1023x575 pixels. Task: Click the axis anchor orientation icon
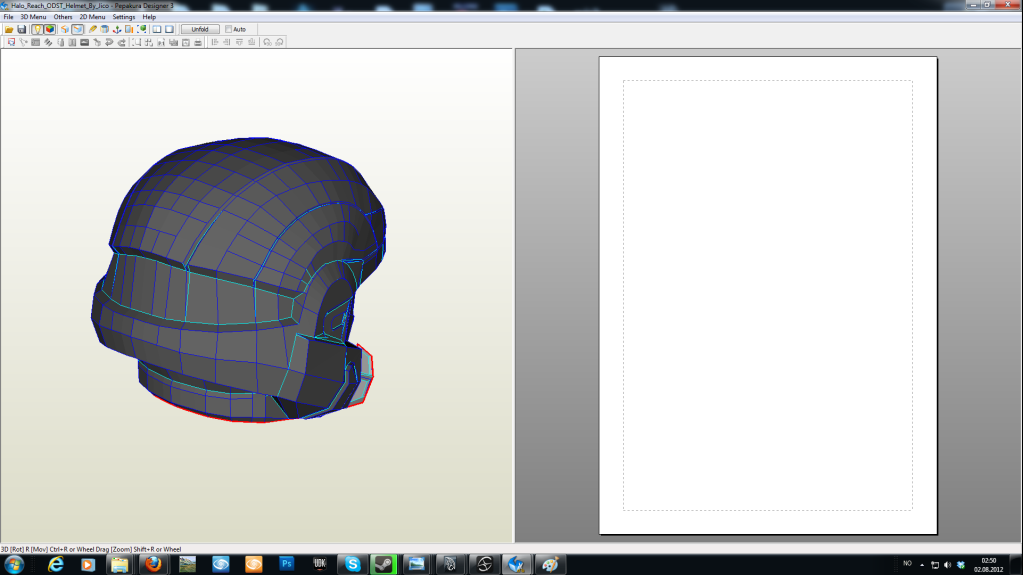click(x=117, y=29)
